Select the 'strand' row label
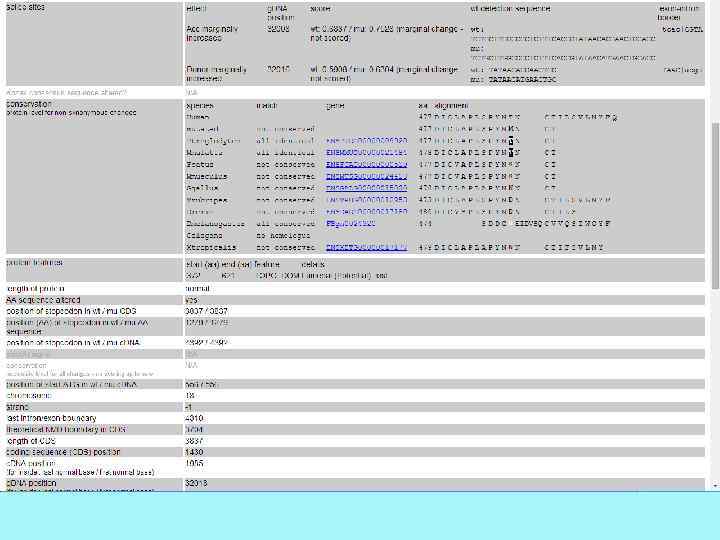Screen dimensions: 720x540 (x=17, y=407)
